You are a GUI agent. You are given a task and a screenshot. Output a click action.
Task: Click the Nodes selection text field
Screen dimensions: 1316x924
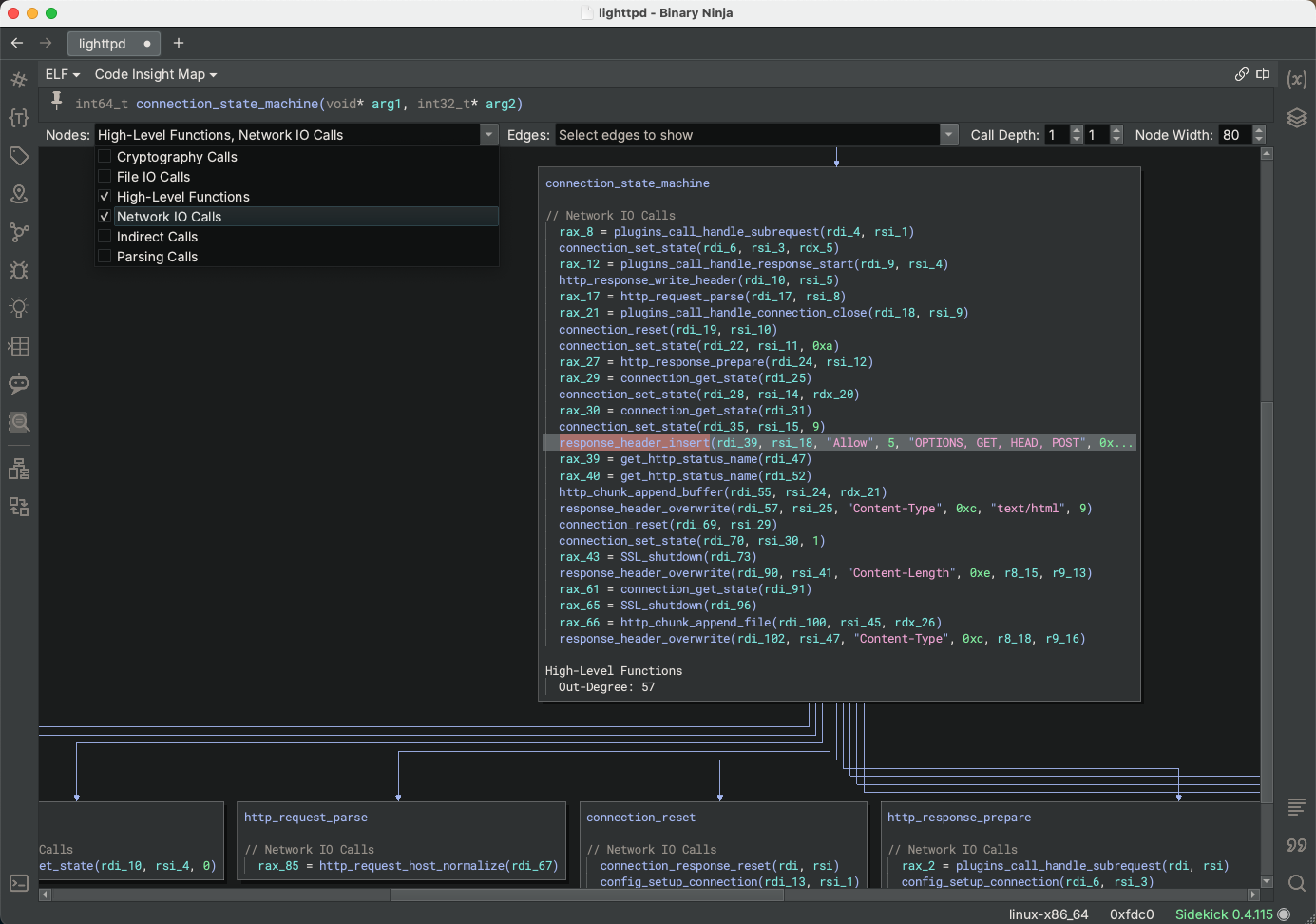[288, 135]
